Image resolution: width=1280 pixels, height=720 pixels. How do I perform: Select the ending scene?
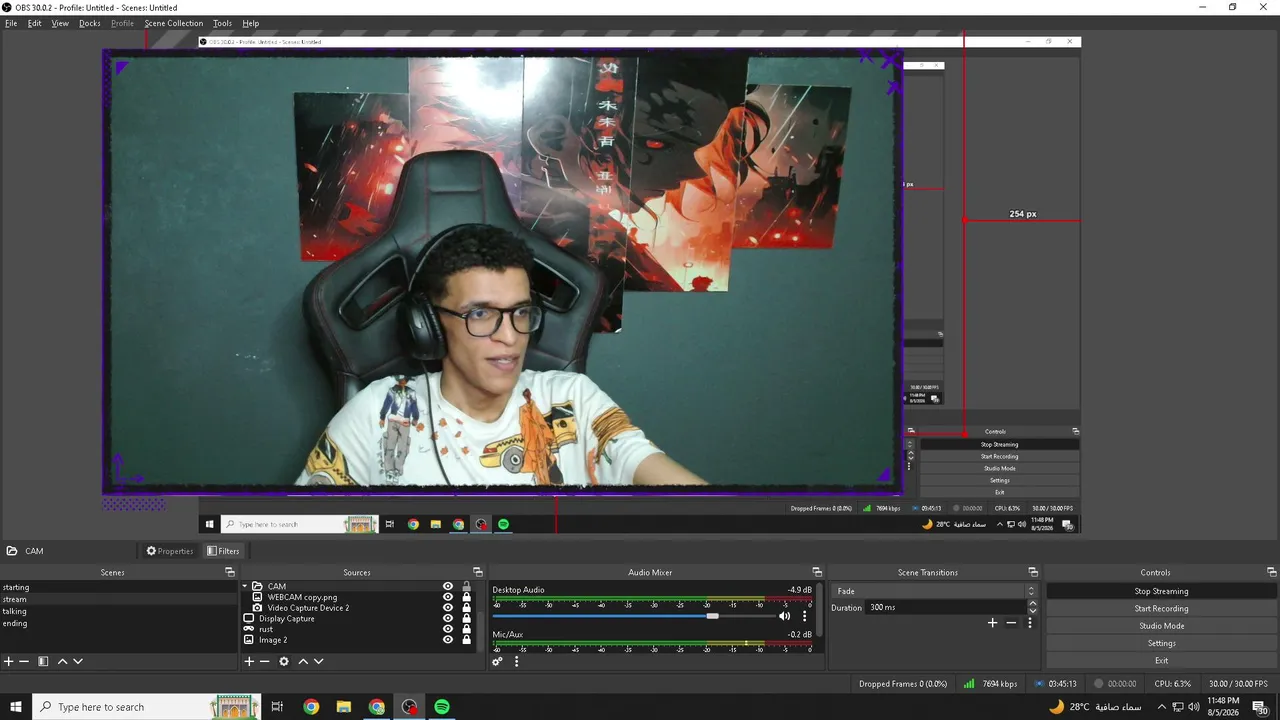pos(118,623)
